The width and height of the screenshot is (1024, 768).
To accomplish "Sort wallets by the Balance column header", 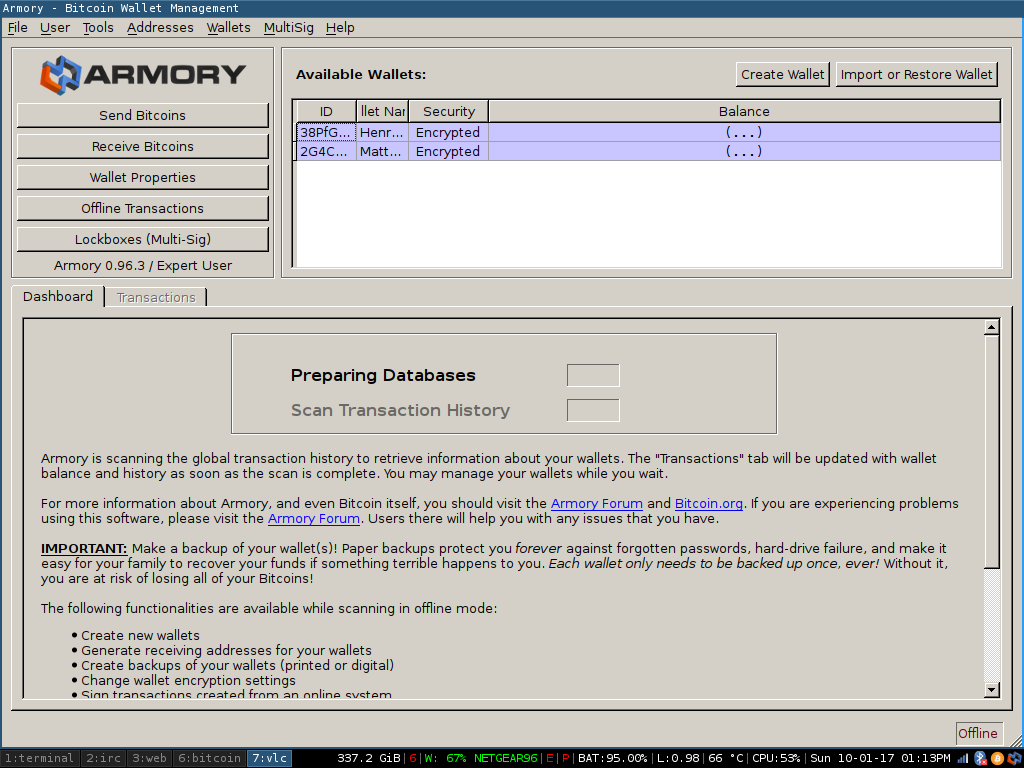I will pos(744,112).
